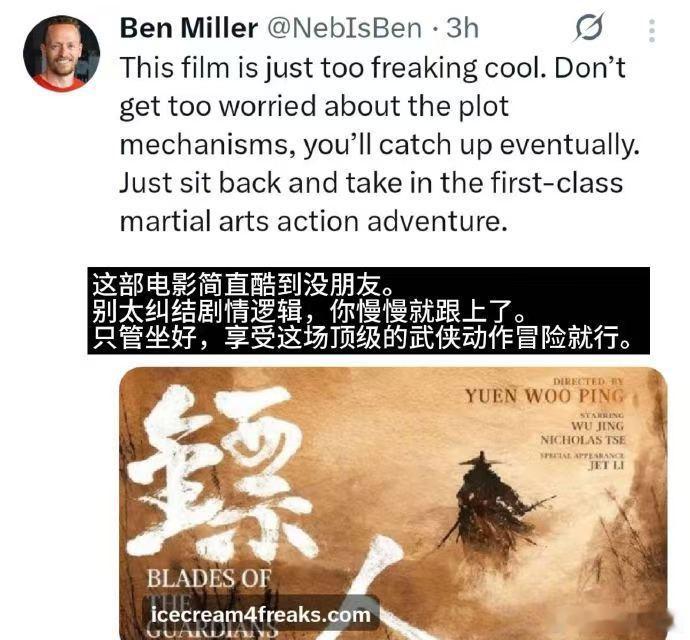Click the white calligraphy character on poster

[x=222, y=473]
